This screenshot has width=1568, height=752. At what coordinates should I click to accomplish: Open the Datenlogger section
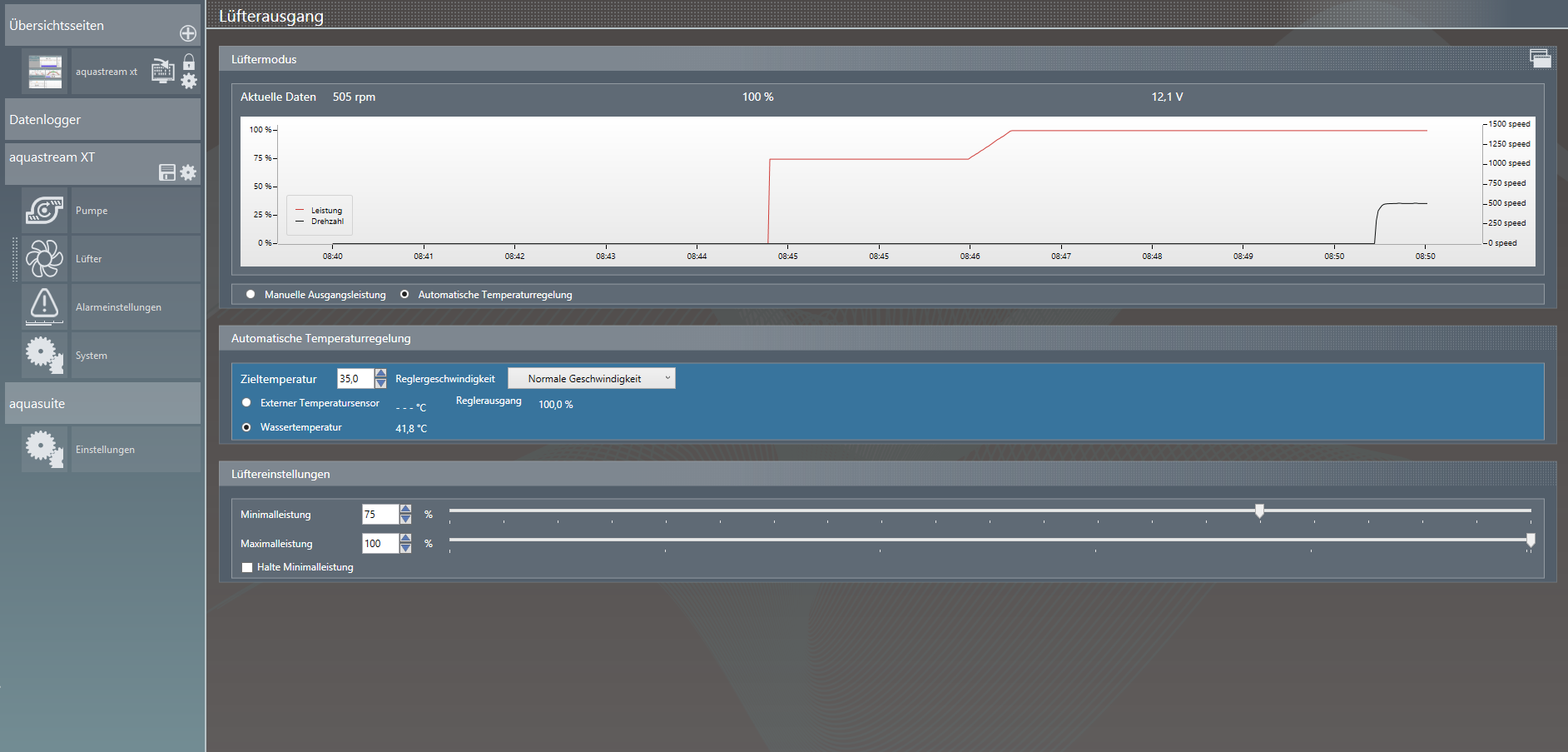pyautogui.click(x=102, y=120)
